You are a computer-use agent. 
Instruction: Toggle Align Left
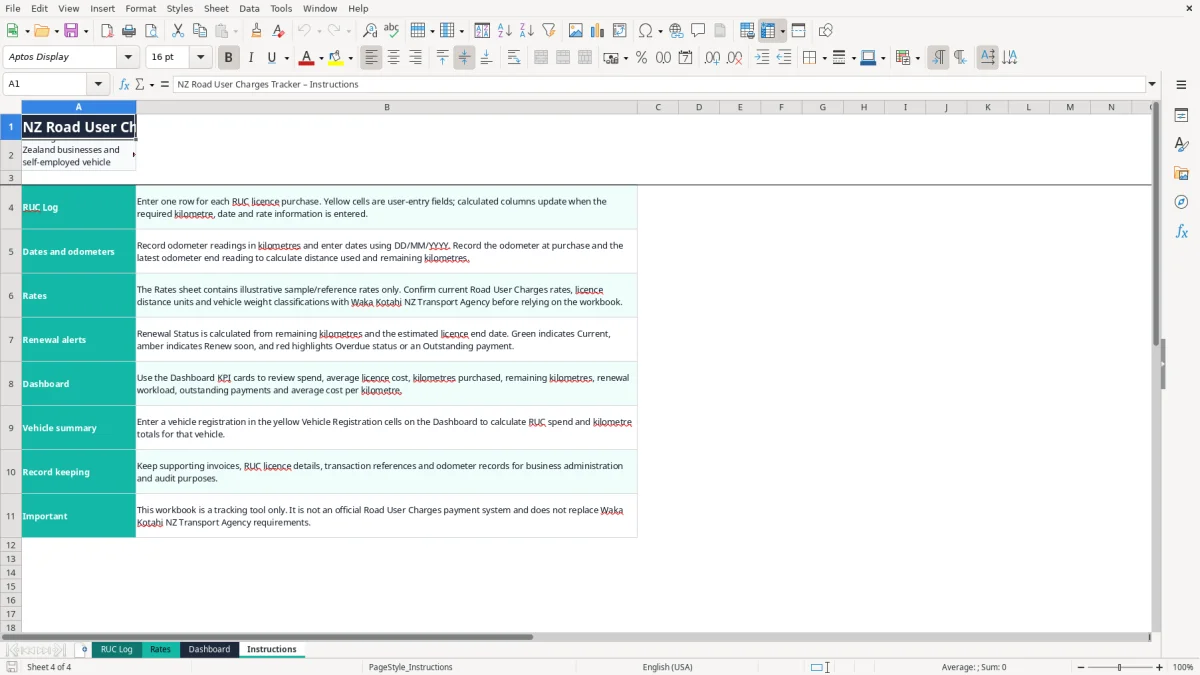click(x=371, y=58)
